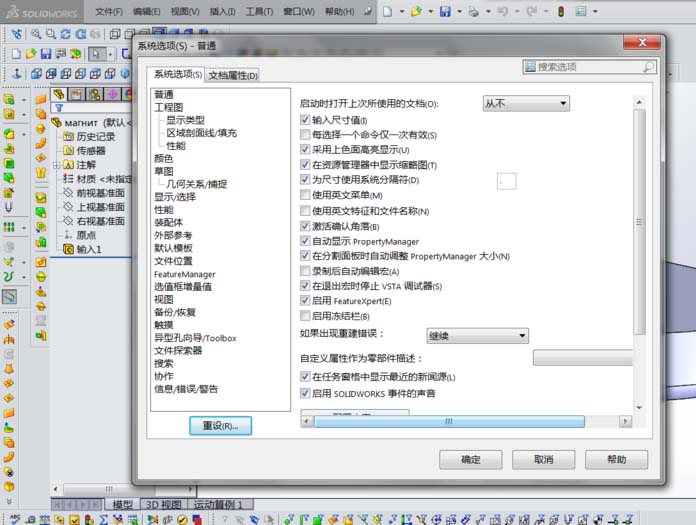Click the Zoom to fit magnifier icon
Viewport: 696px width, 525px height.
pos(36,34)
